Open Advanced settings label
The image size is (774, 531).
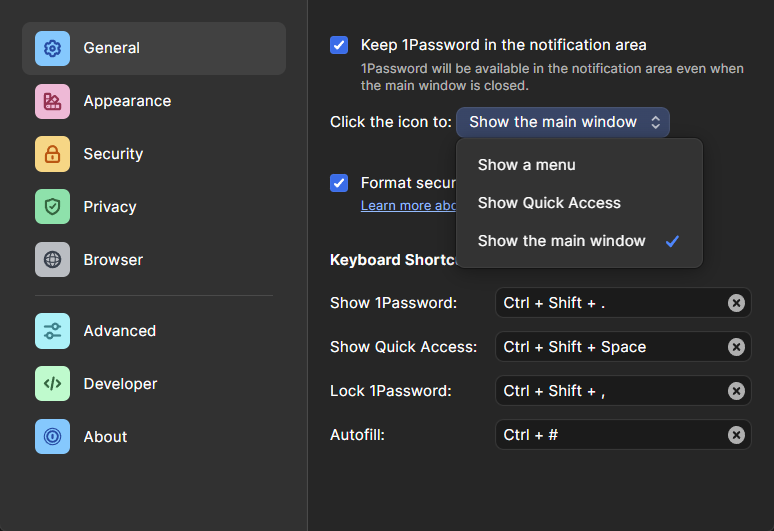[x=119, y=331]
